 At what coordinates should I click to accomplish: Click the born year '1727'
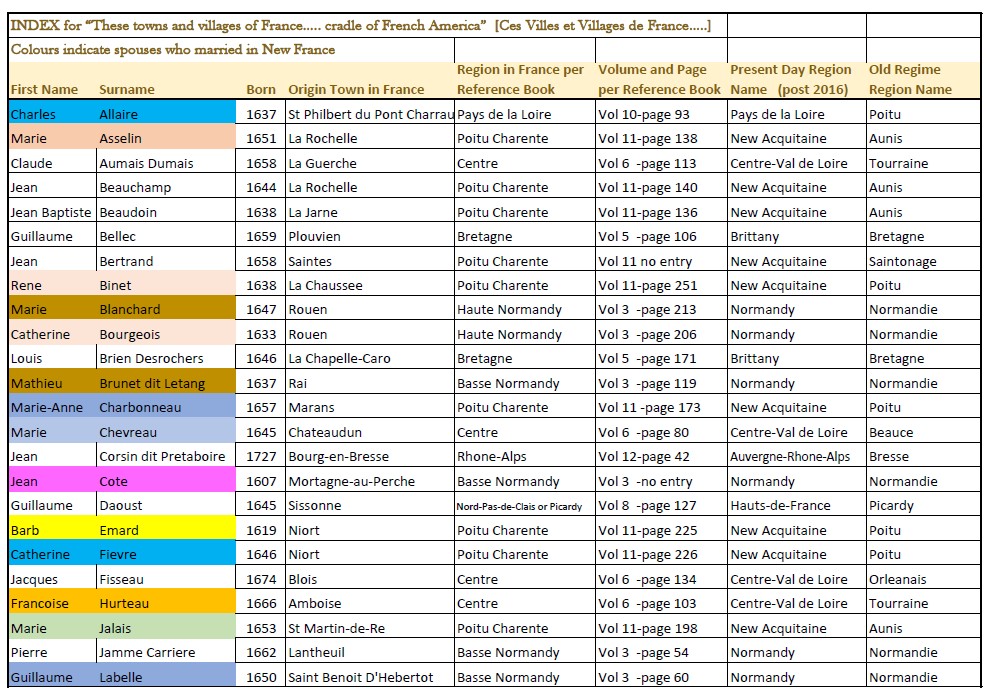point(261,456)
